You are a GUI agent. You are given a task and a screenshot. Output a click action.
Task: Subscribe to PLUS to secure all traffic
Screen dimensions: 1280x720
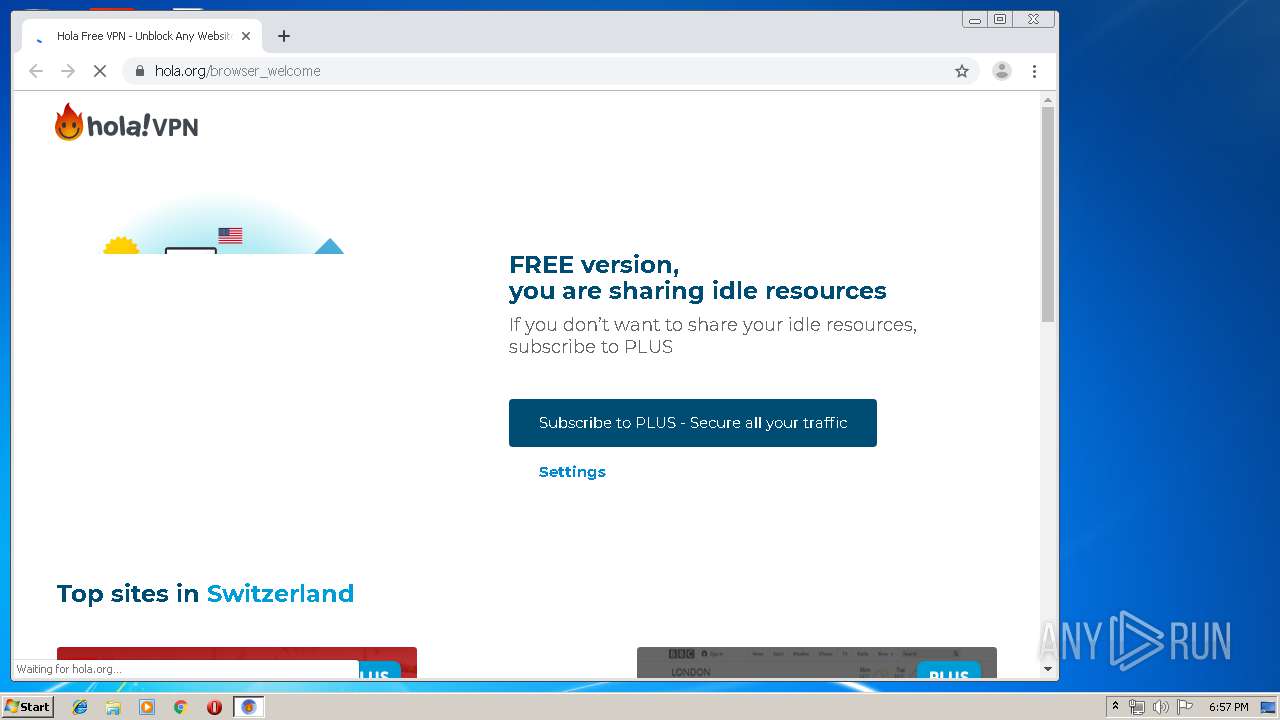pyautogui.click(x=693, y=423)
